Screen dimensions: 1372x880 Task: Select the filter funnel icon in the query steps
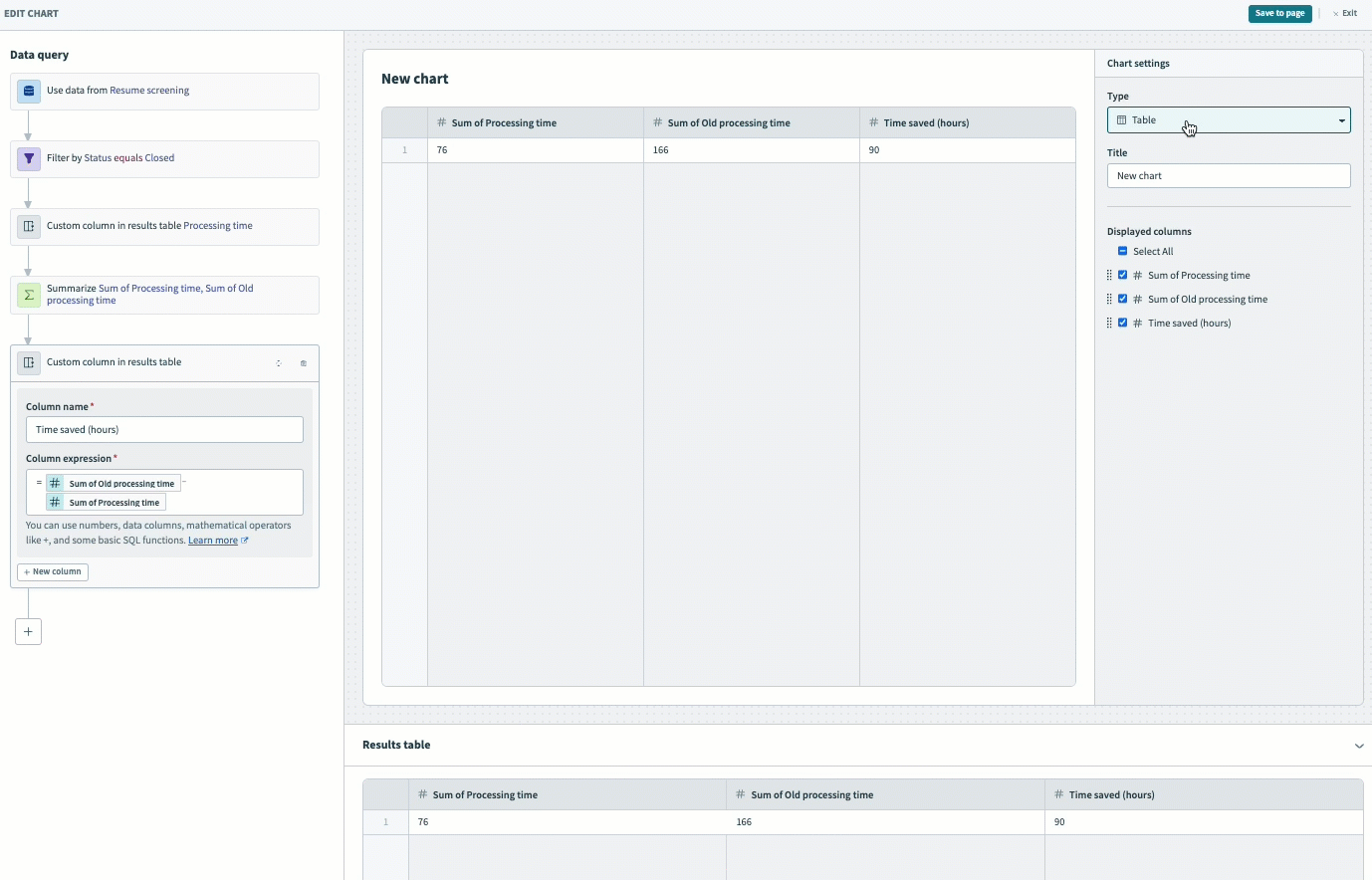(28, 159)
